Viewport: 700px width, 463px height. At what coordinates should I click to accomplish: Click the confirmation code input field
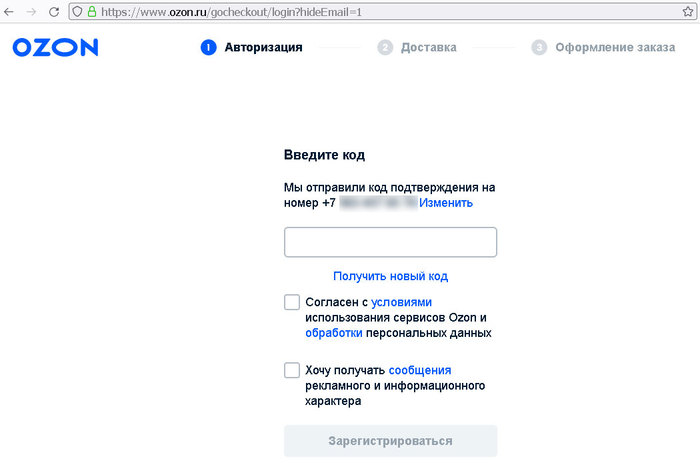tap(390, 242)
